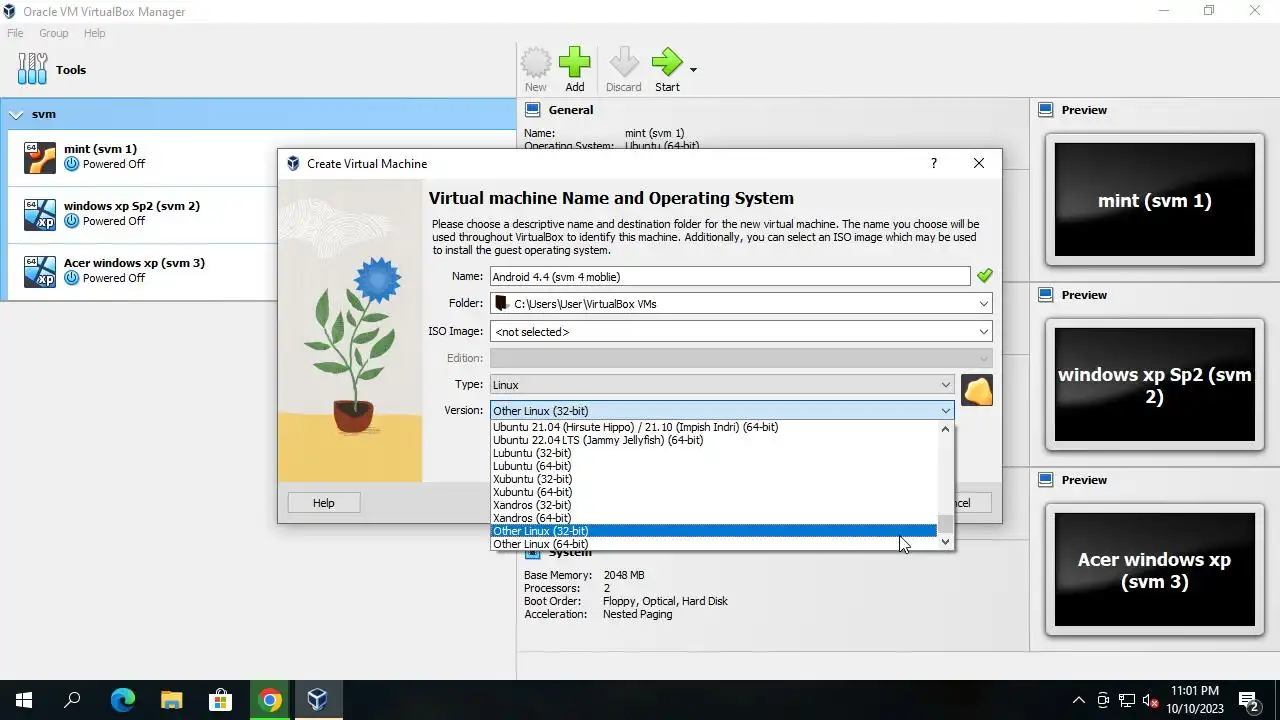
Task: Open the Group menu
Action: tap(54, 33)
